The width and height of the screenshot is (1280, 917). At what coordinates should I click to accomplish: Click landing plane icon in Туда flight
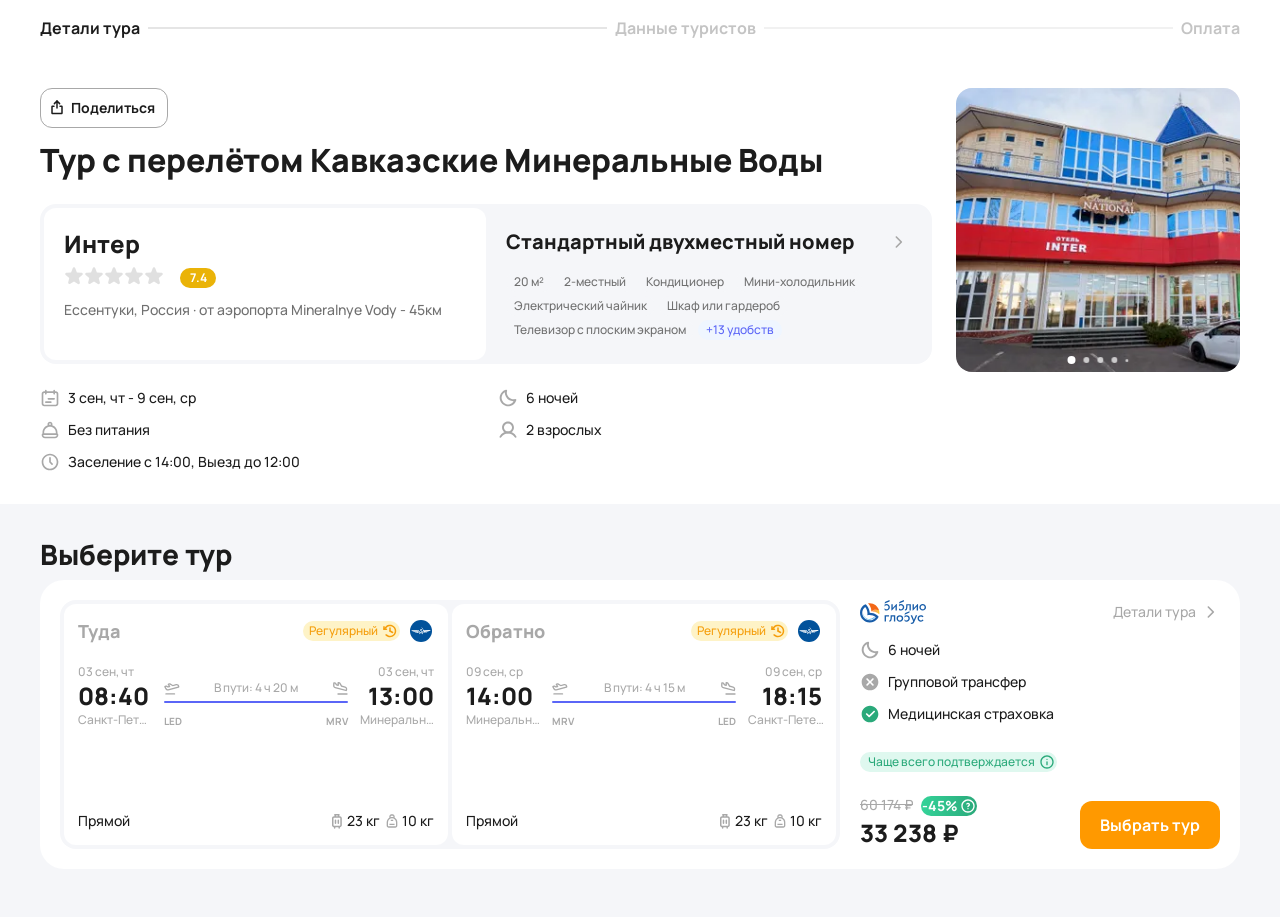pos(340,688)
